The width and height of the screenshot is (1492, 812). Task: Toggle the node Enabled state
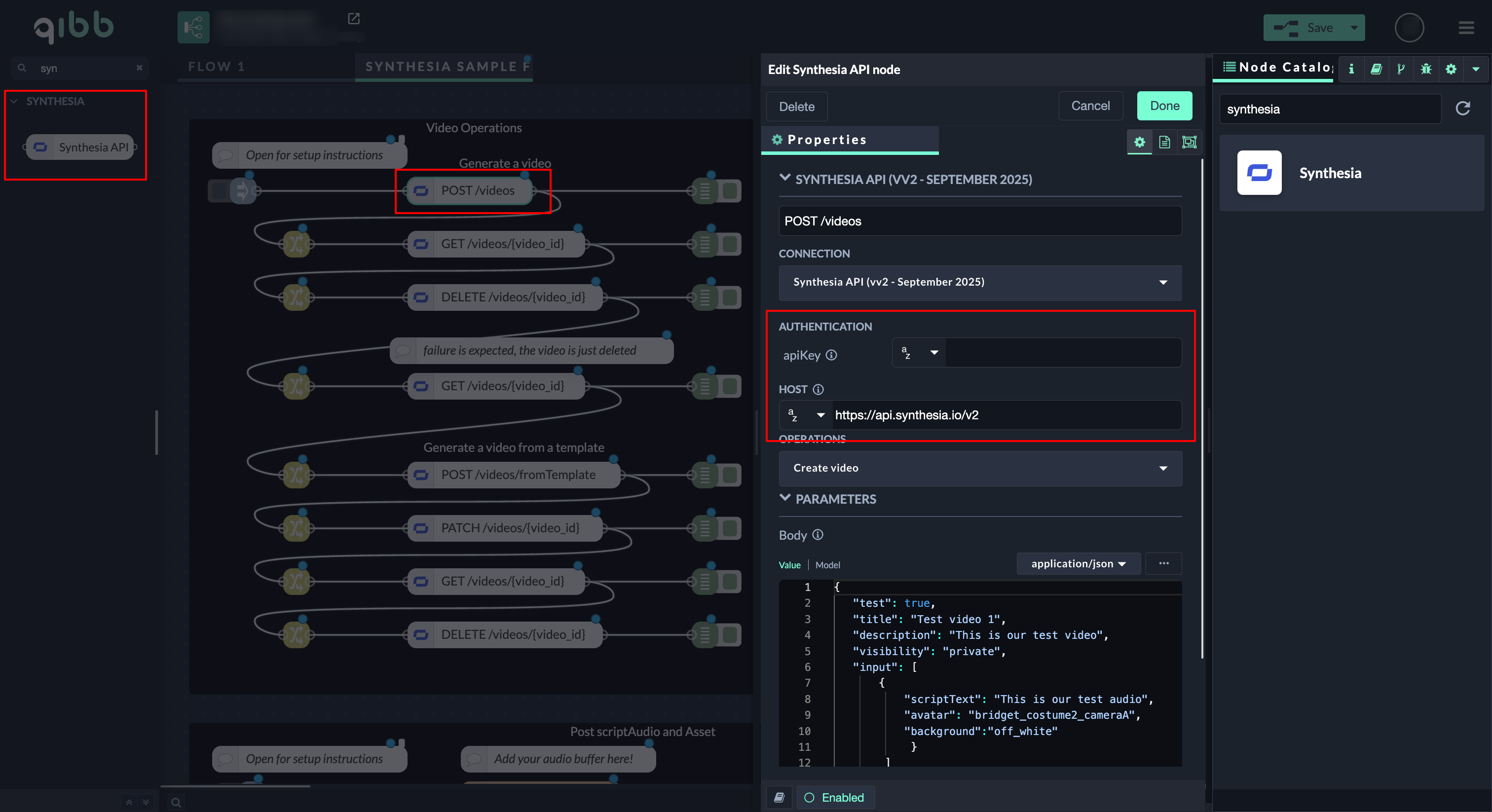[x=835, y=798]
